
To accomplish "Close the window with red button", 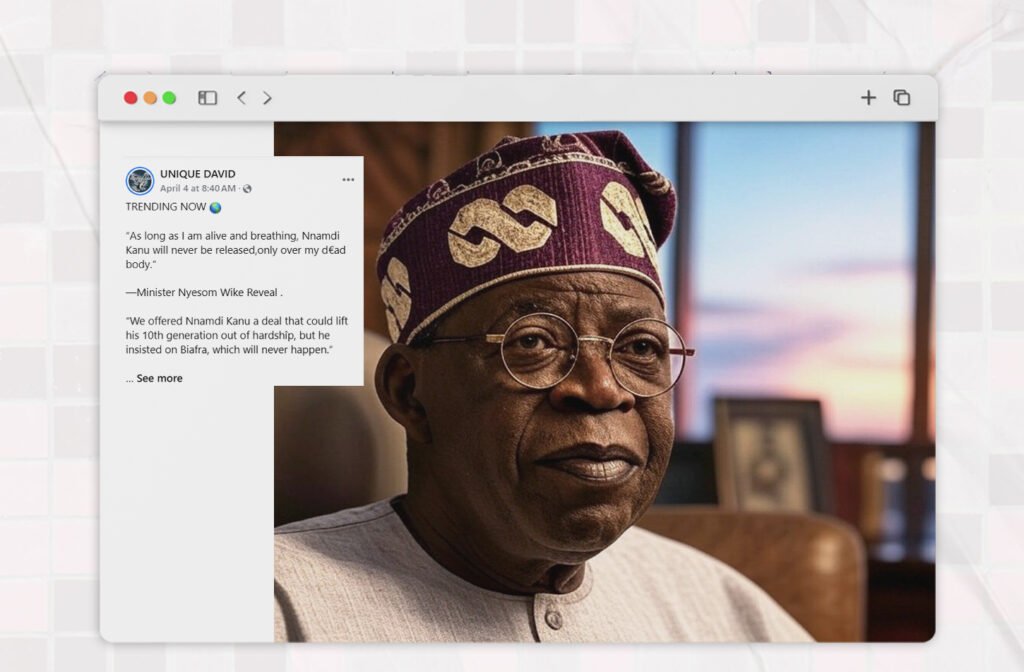I will [x=130, y=98].
